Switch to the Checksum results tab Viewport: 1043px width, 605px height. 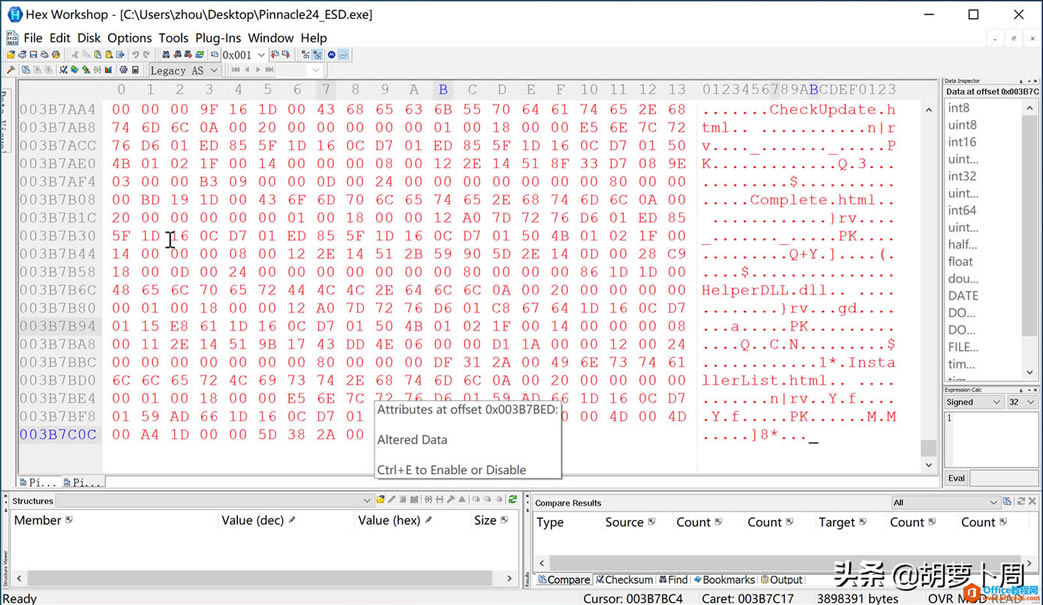click(624, 580)
